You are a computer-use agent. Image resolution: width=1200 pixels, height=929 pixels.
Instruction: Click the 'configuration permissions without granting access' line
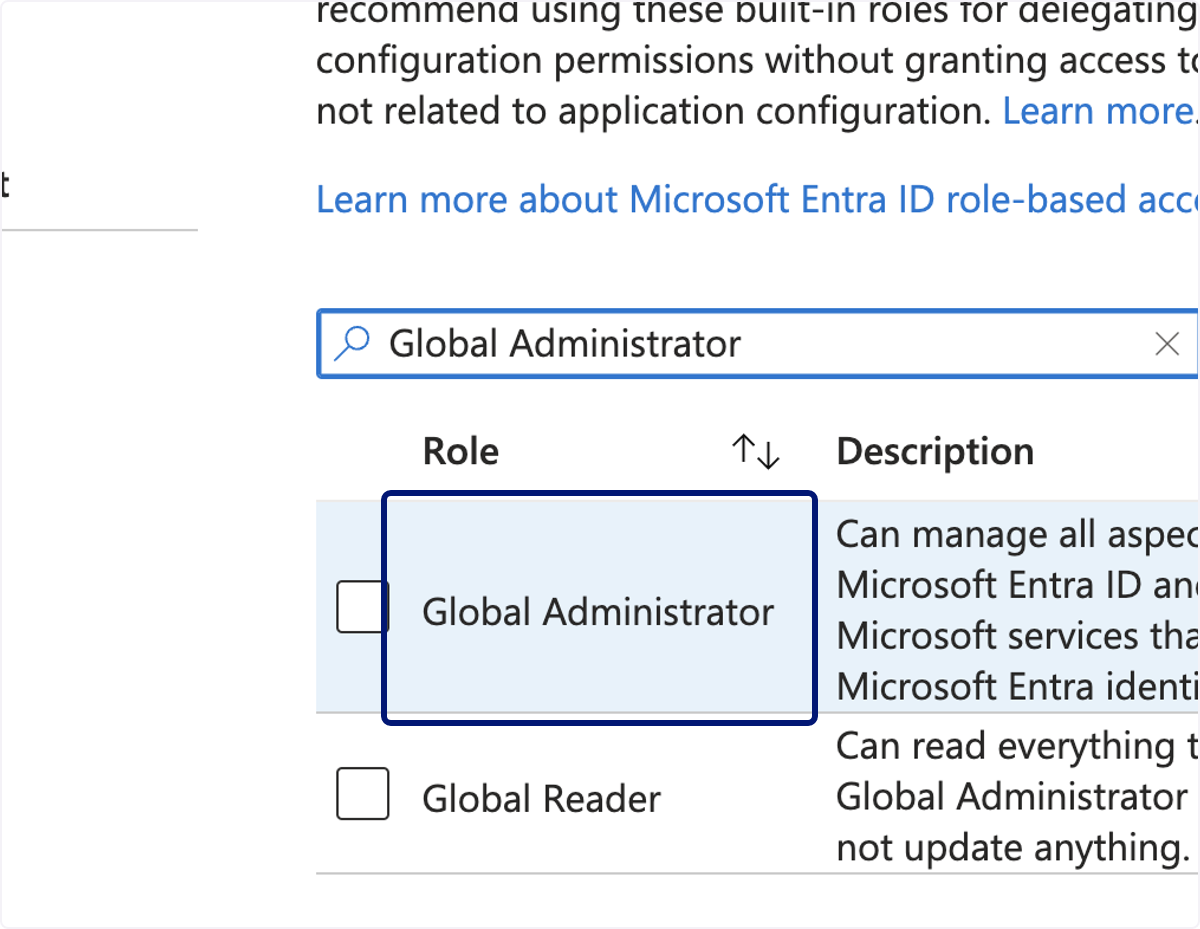point(758,61)
